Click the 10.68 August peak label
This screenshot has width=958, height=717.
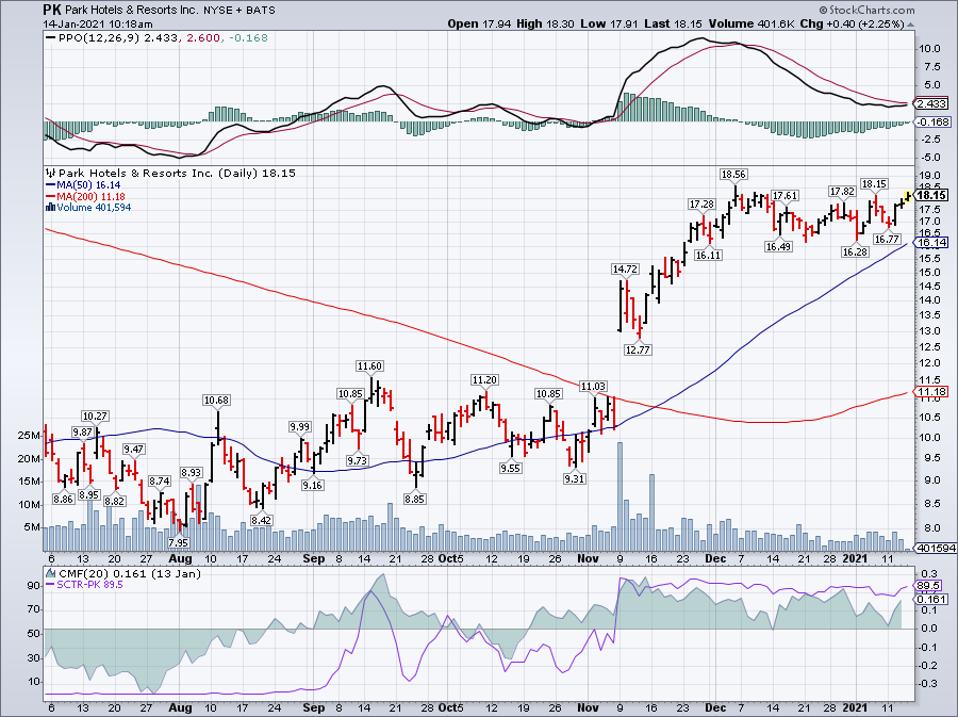pyautogui.click(x=216, y=400)
